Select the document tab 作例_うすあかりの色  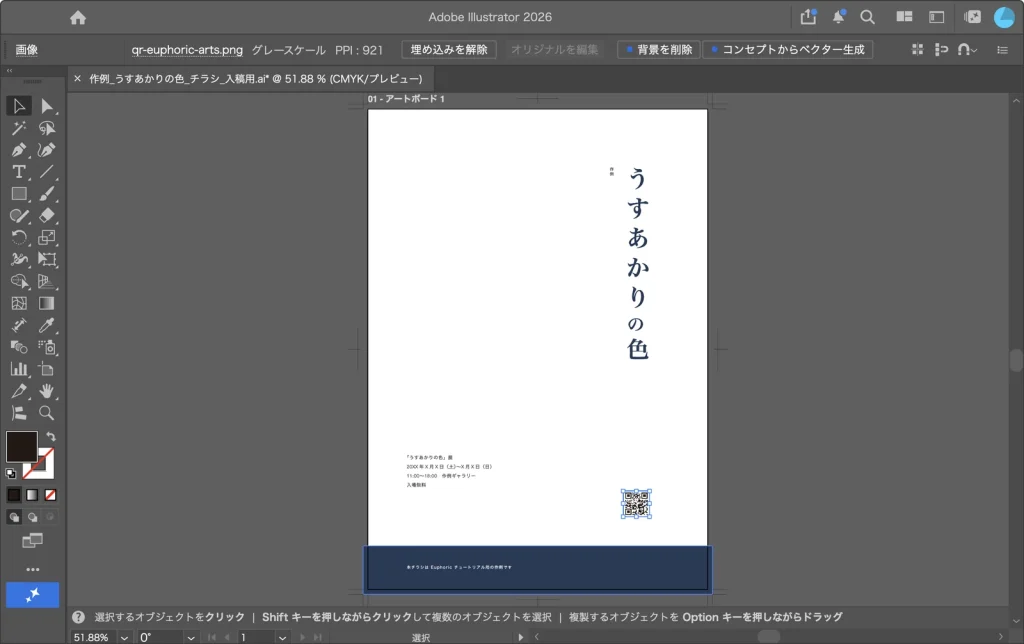click(x=255, y=78)
